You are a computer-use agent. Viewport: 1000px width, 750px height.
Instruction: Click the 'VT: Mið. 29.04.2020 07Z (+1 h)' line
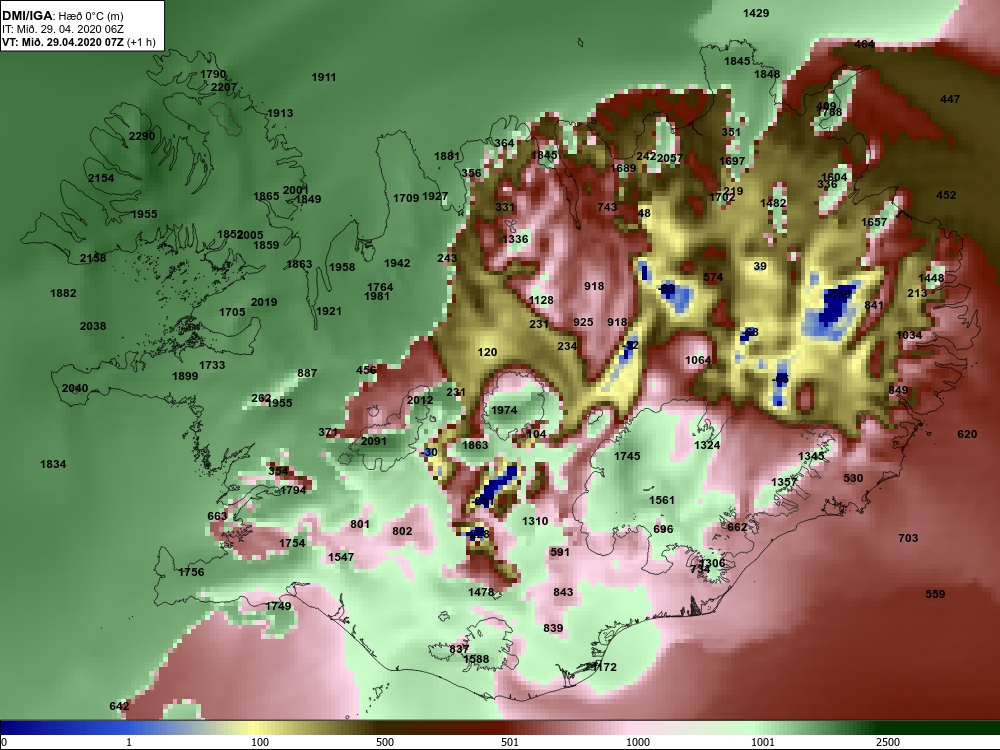pos(79,42)
